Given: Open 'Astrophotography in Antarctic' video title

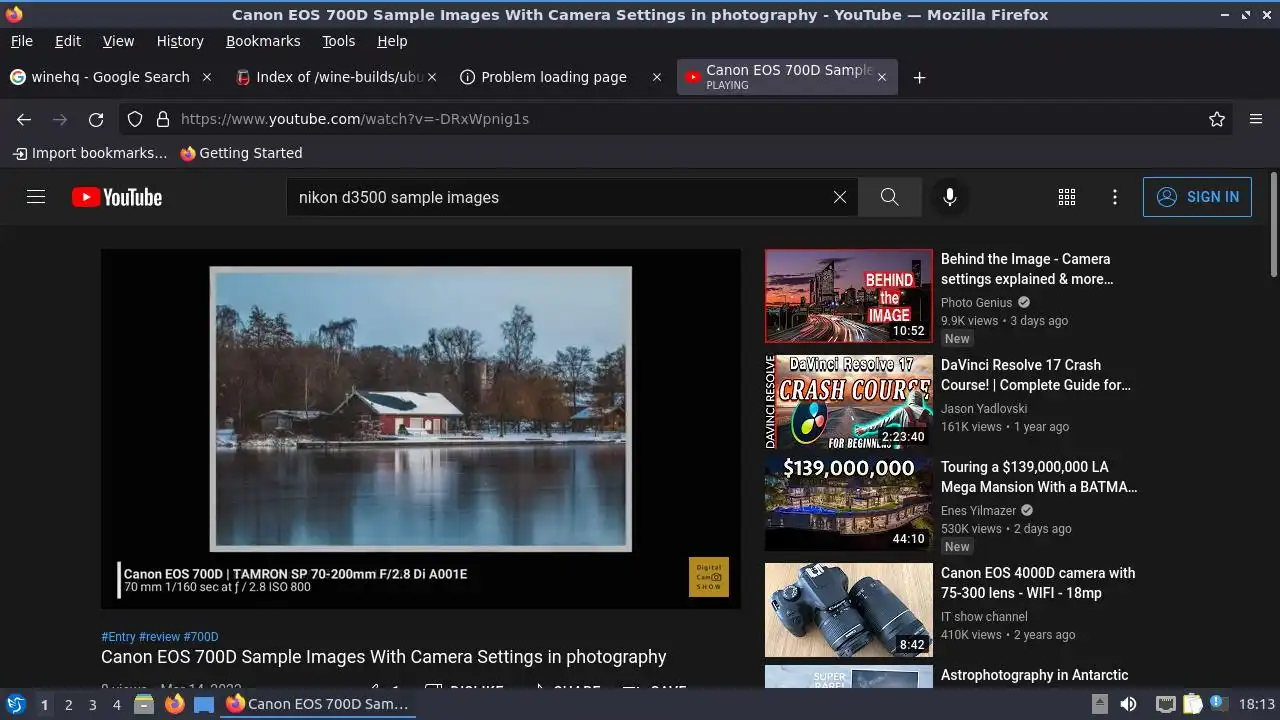Looking at the screenshot, I should tap(1034, 675).
